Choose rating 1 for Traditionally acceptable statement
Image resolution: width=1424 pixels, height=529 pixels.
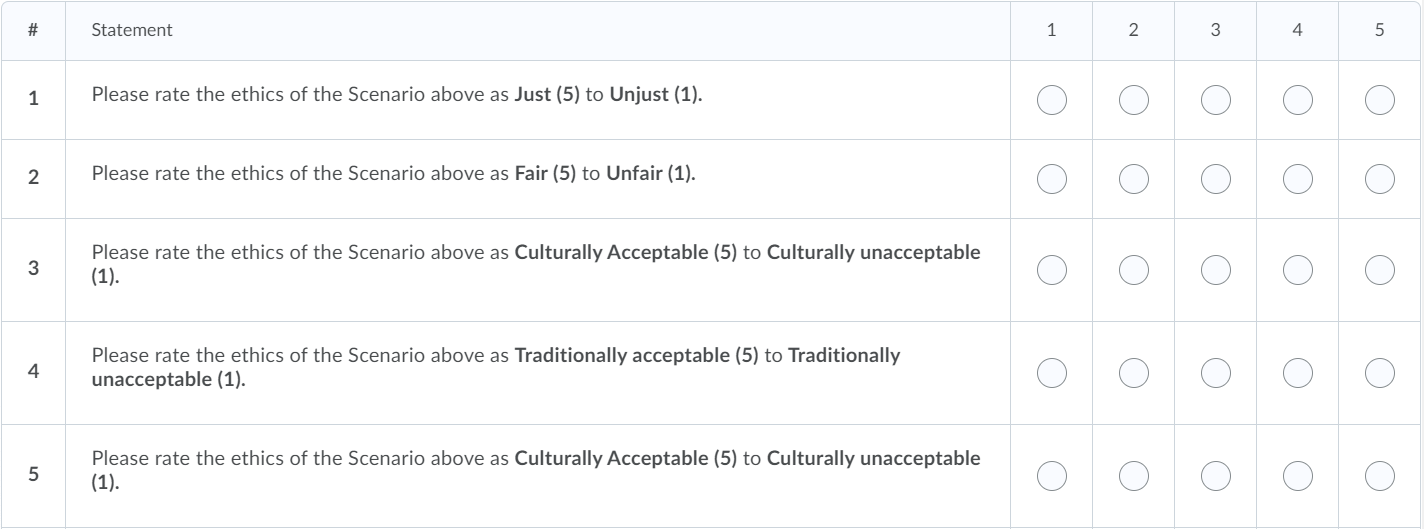pos(1051,372)
